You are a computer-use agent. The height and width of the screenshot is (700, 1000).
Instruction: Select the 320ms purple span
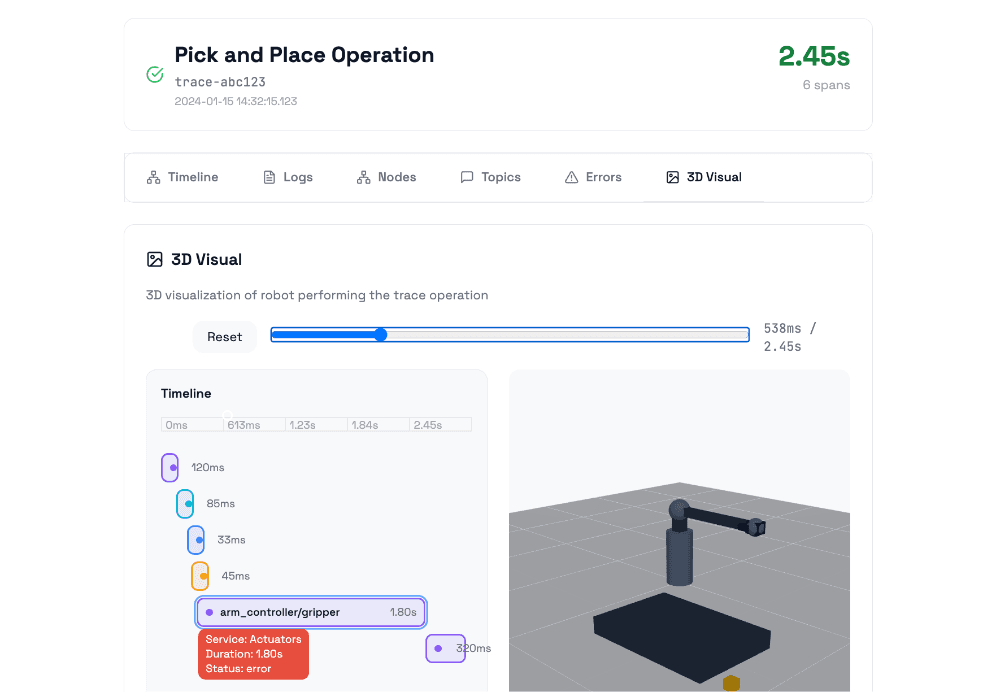pos(445,648)
